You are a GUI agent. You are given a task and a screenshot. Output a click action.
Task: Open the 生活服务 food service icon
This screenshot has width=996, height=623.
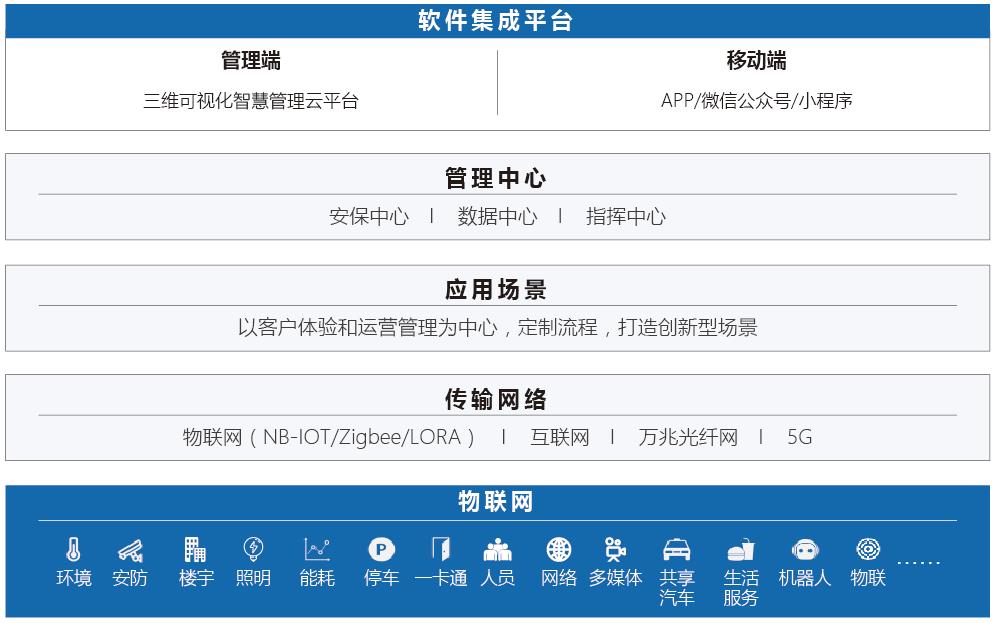[x=740, y=549]
